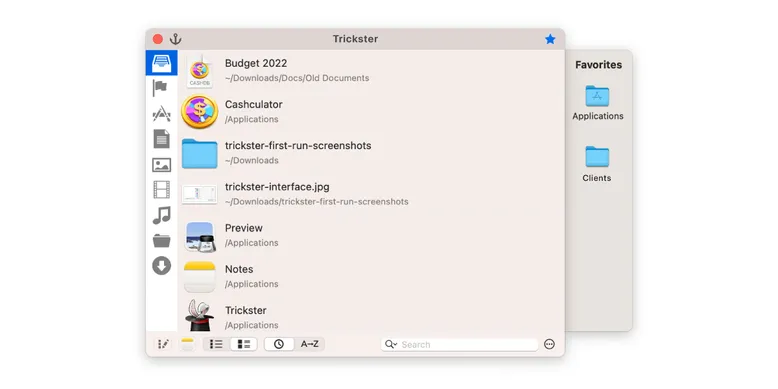This screenshot has width=778, height=389.
Task: Open the search options magnifier dropdown
Action: 391,344
